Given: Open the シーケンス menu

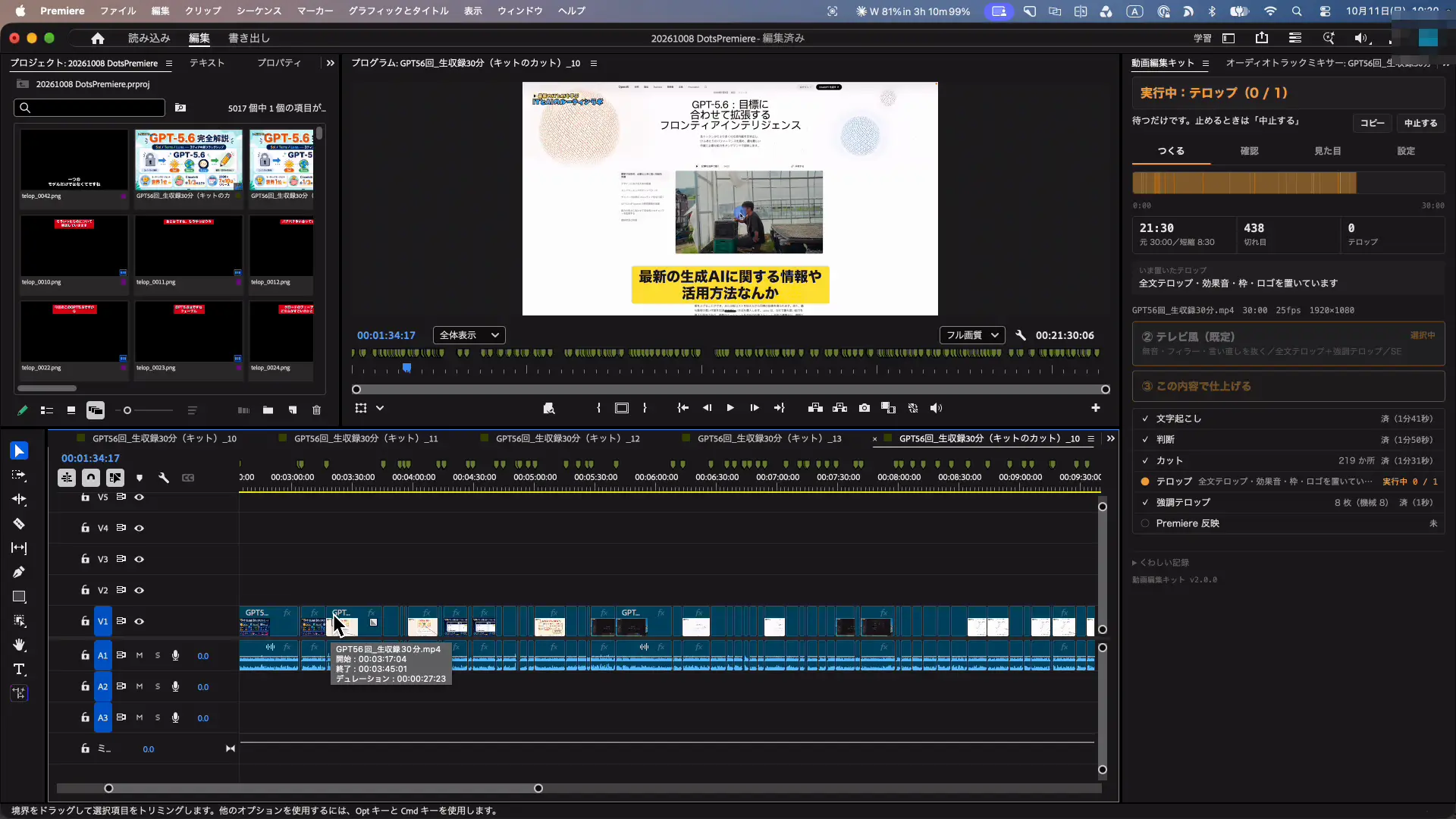Looking at the screenshot, I should pos(259,11).
